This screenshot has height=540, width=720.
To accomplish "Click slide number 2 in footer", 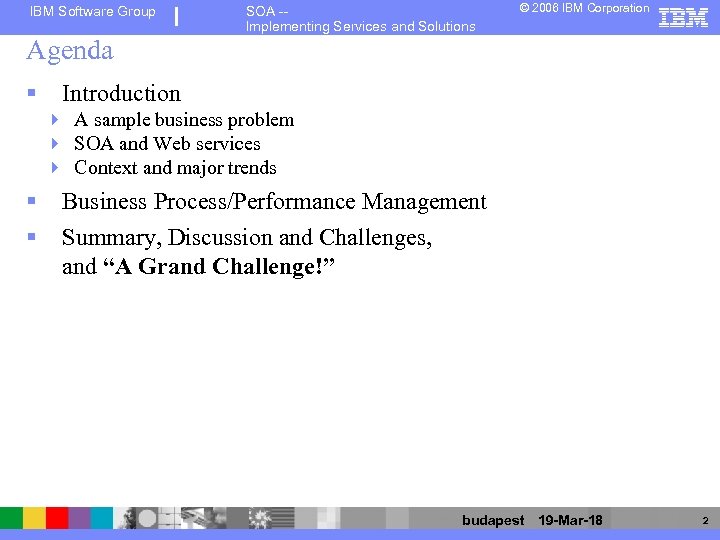I will coord(705,521).
